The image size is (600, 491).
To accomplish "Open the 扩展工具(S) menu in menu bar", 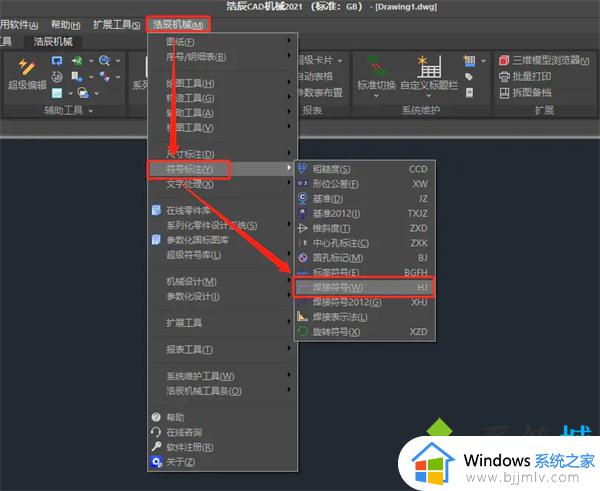I will (116, 25).
